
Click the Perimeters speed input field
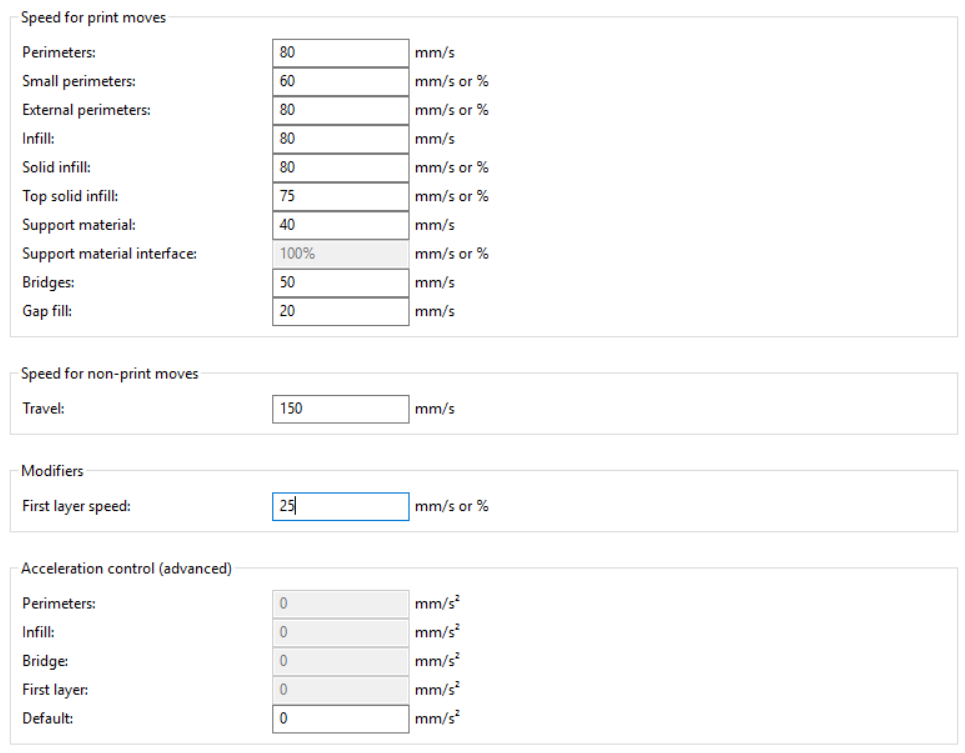[340, 52]
